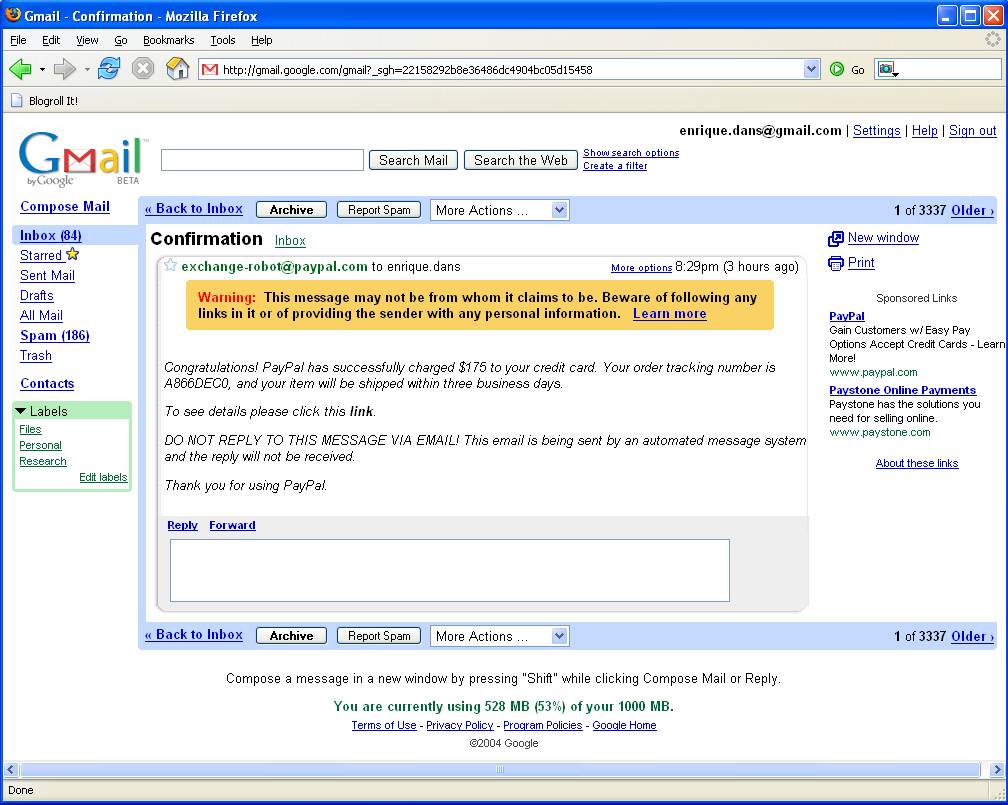Screen dimensions: 1008x805
Task: Open the Bookmarks menu
Action: [168, 40]
